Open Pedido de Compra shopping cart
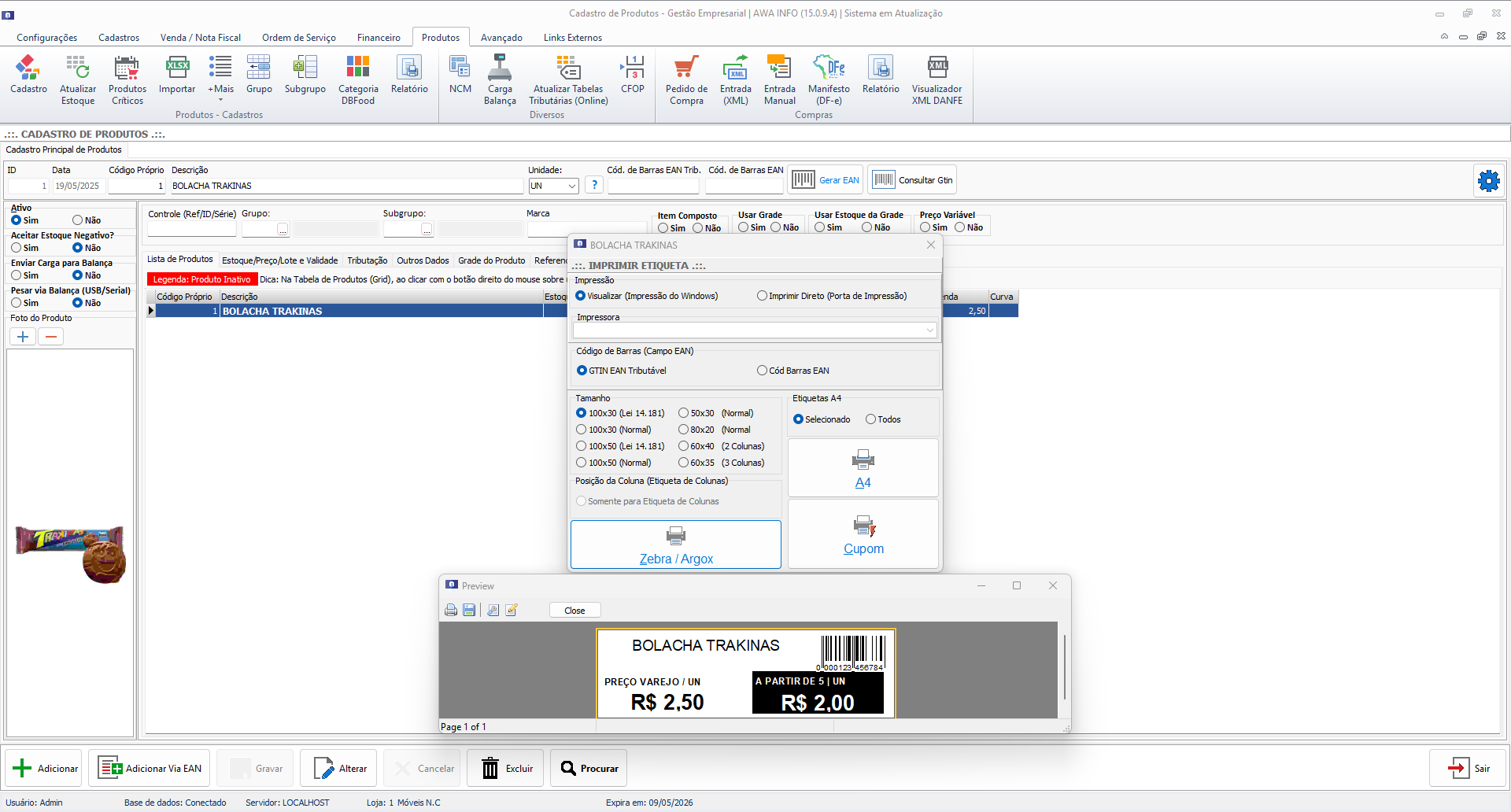The width and height of the screenshot is (1511, 812). point(686,80)
